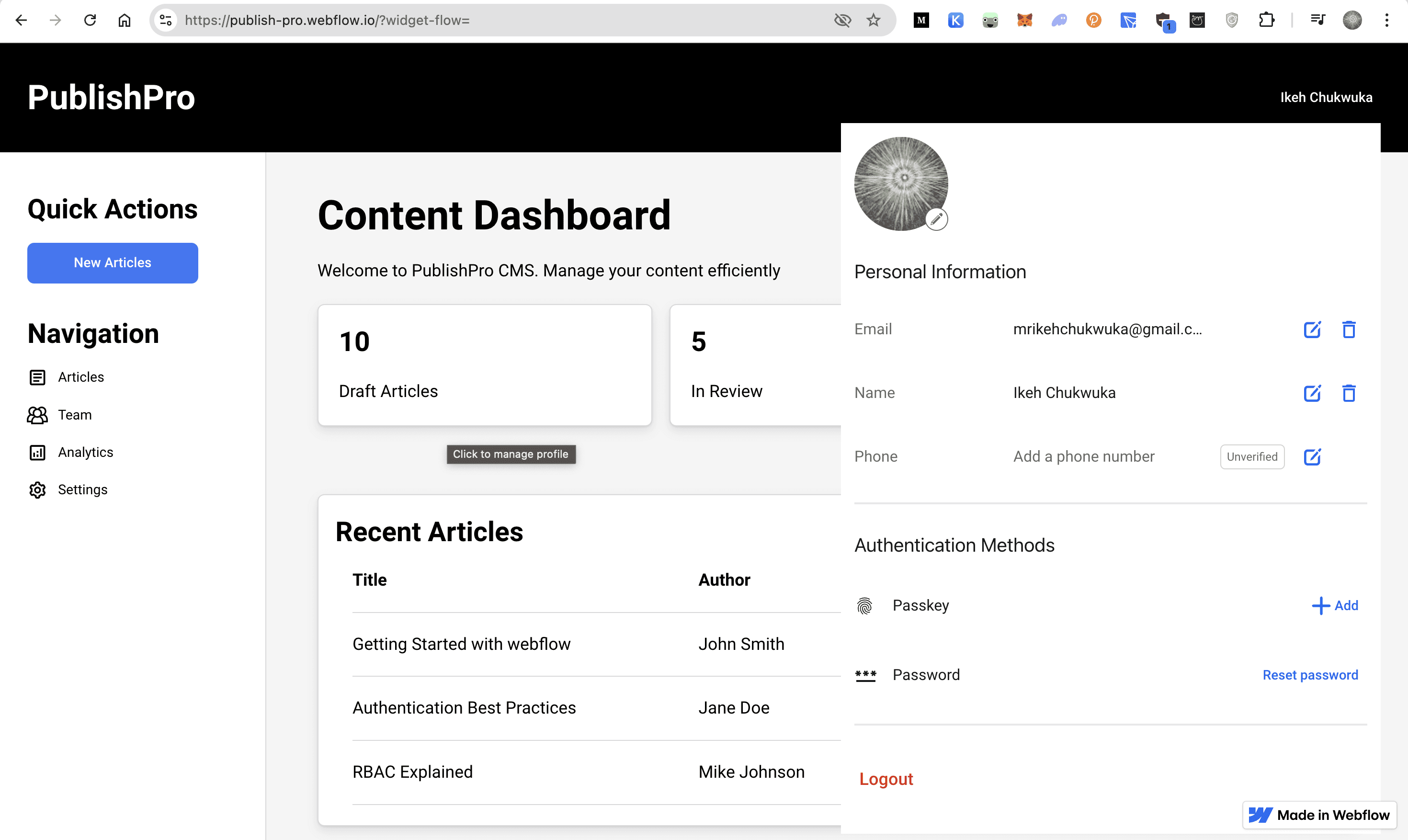This screenshot has width=1408, height=840.
Task: Open the Chrome three-dot menu
Action: click(x=1386, y=21)
